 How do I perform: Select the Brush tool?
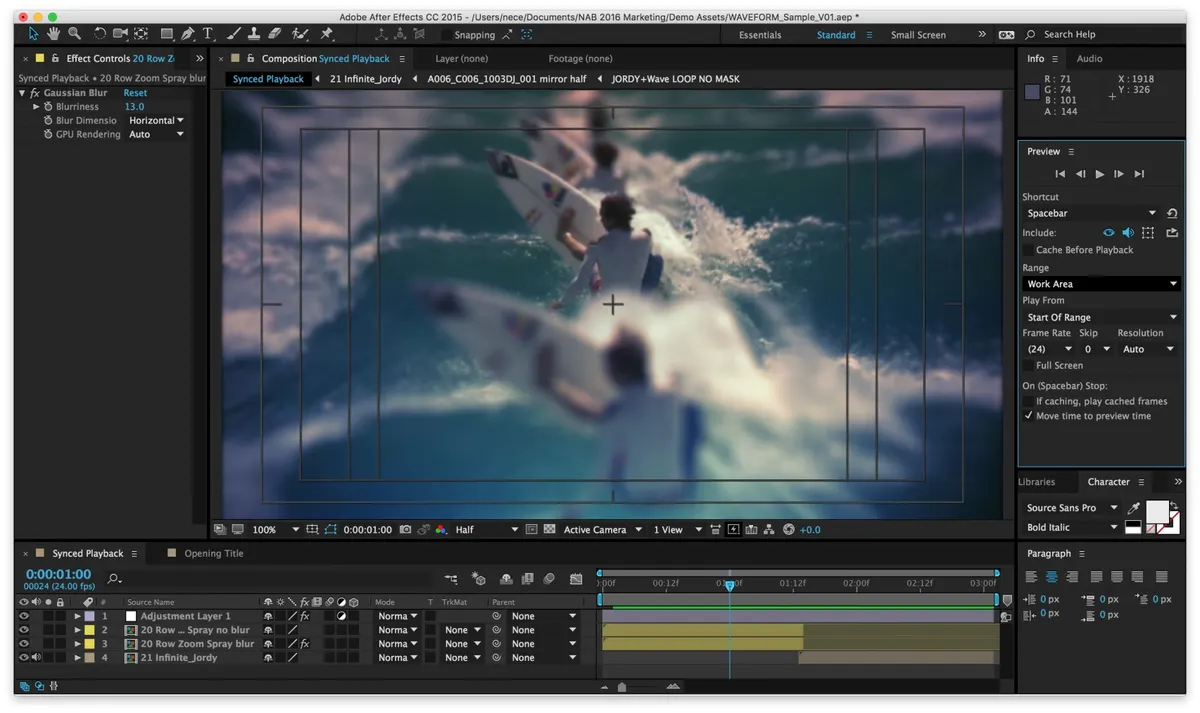tap(234, 34)
